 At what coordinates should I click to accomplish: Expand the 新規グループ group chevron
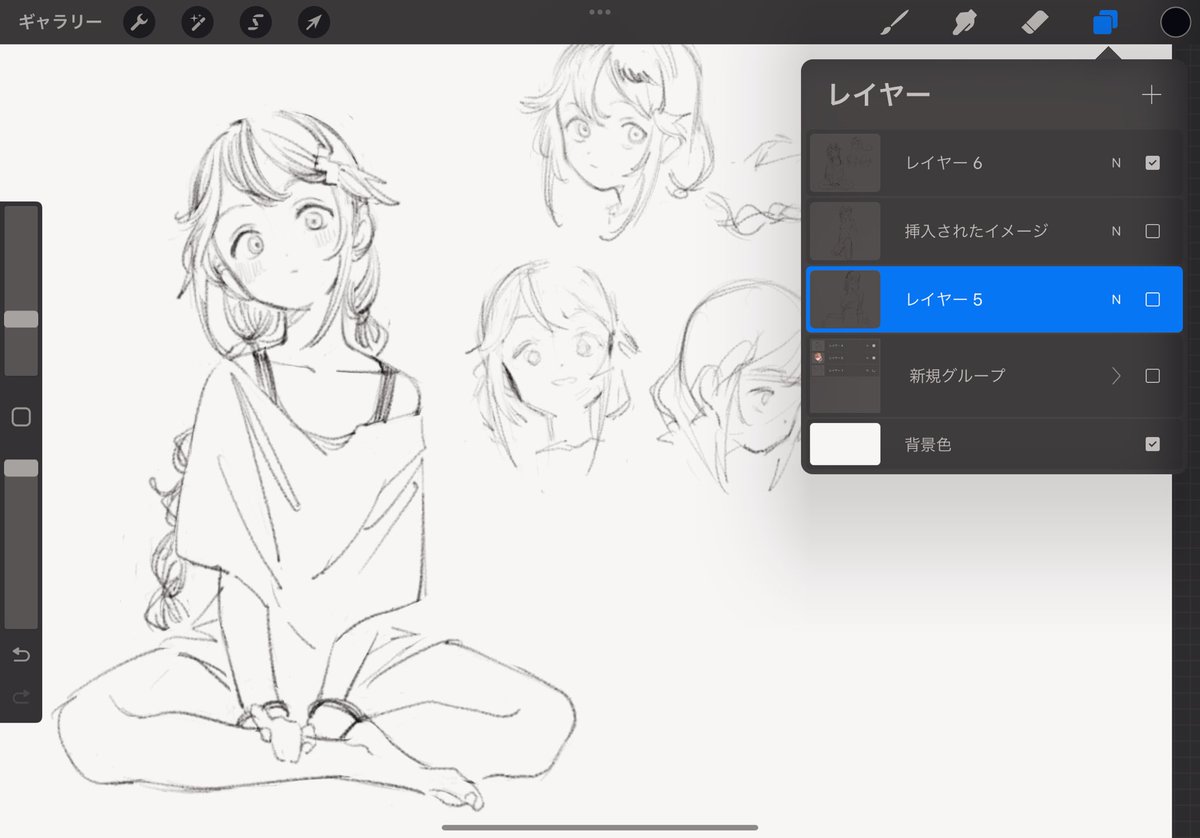click(x=1116, y=376)
